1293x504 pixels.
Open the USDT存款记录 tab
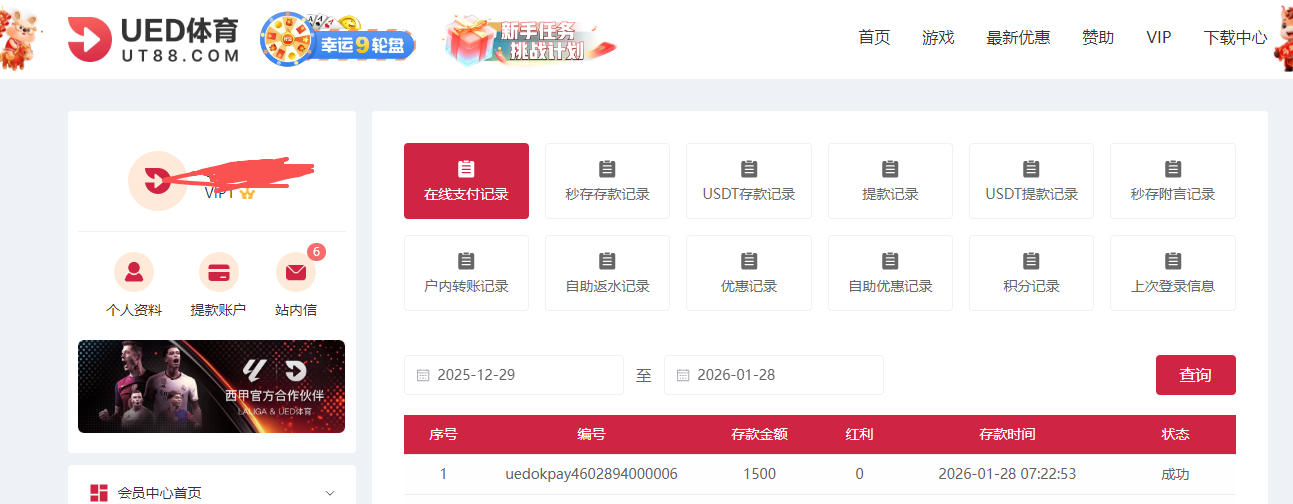pos(748,180)
